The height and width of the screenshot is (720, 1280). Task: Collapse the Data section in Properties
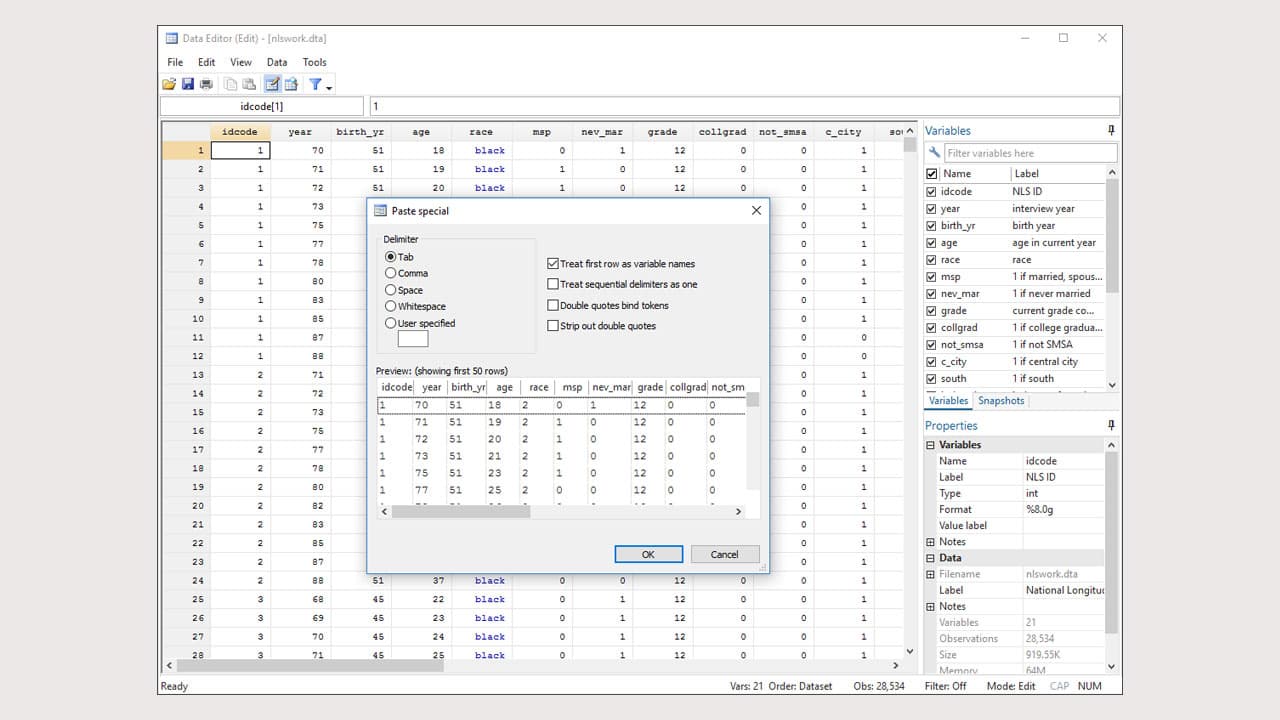point(931,557)
